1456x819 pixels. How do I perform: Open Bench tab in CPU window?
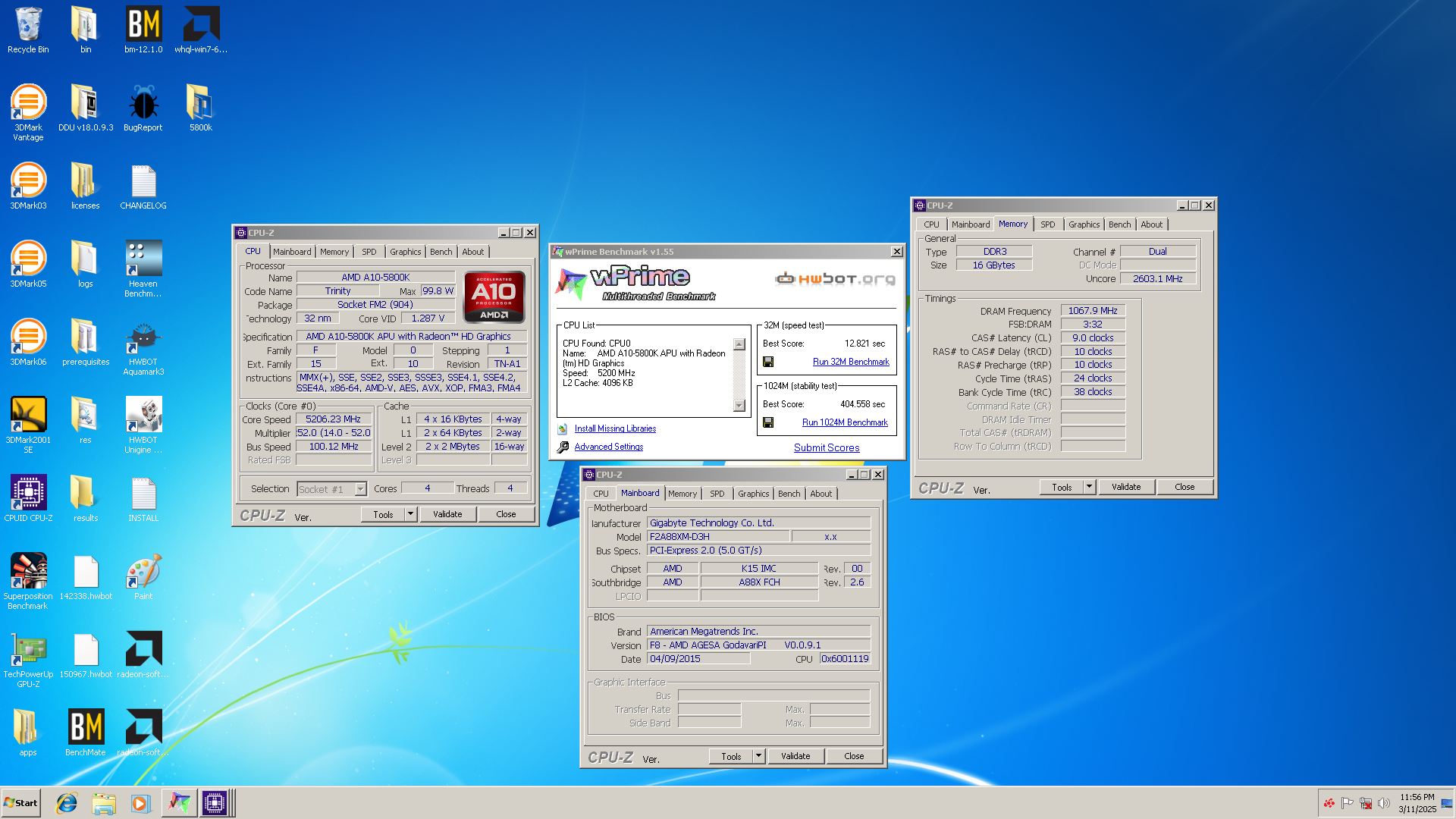point(441,252)
